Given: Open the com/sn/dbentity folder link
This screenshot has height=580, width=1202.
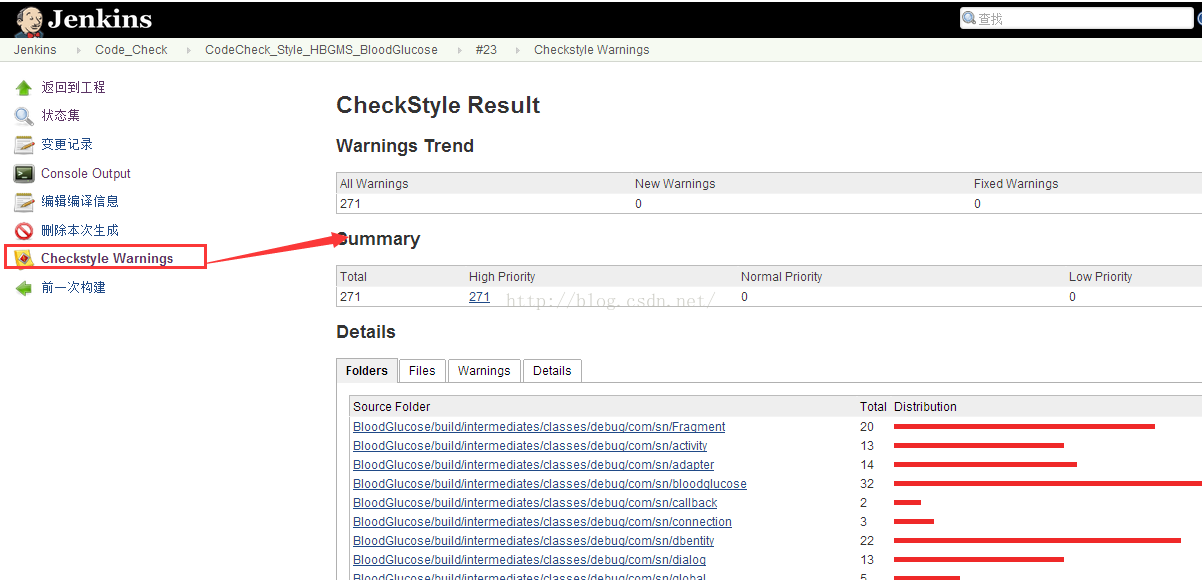Looking at the screenshot, I should [x=533, y=541].
